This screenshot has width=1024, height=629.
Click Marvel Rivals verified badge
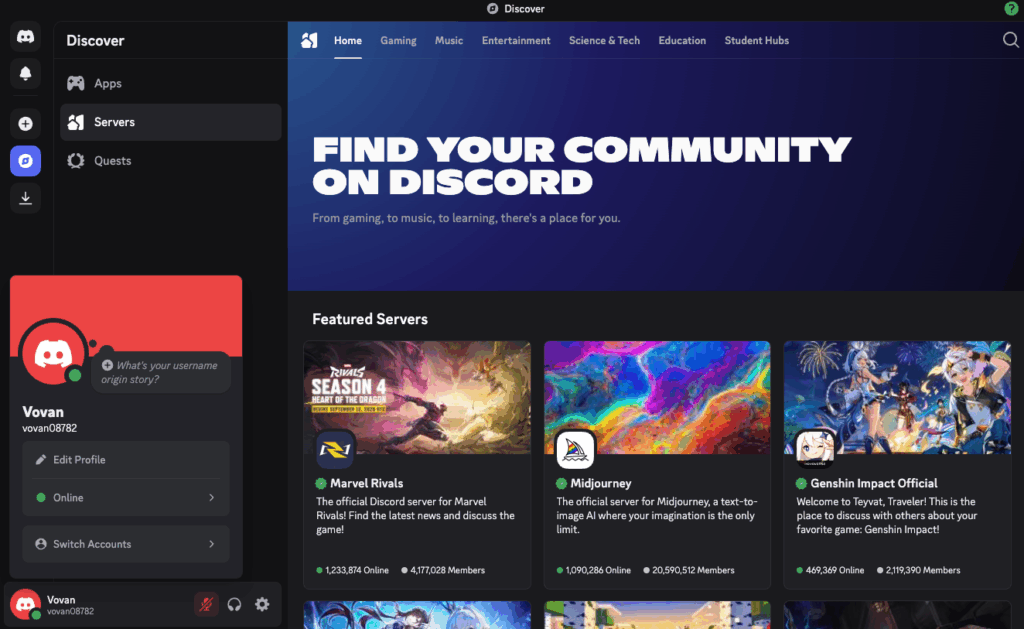pyautogui.click(x=321, y=483)
